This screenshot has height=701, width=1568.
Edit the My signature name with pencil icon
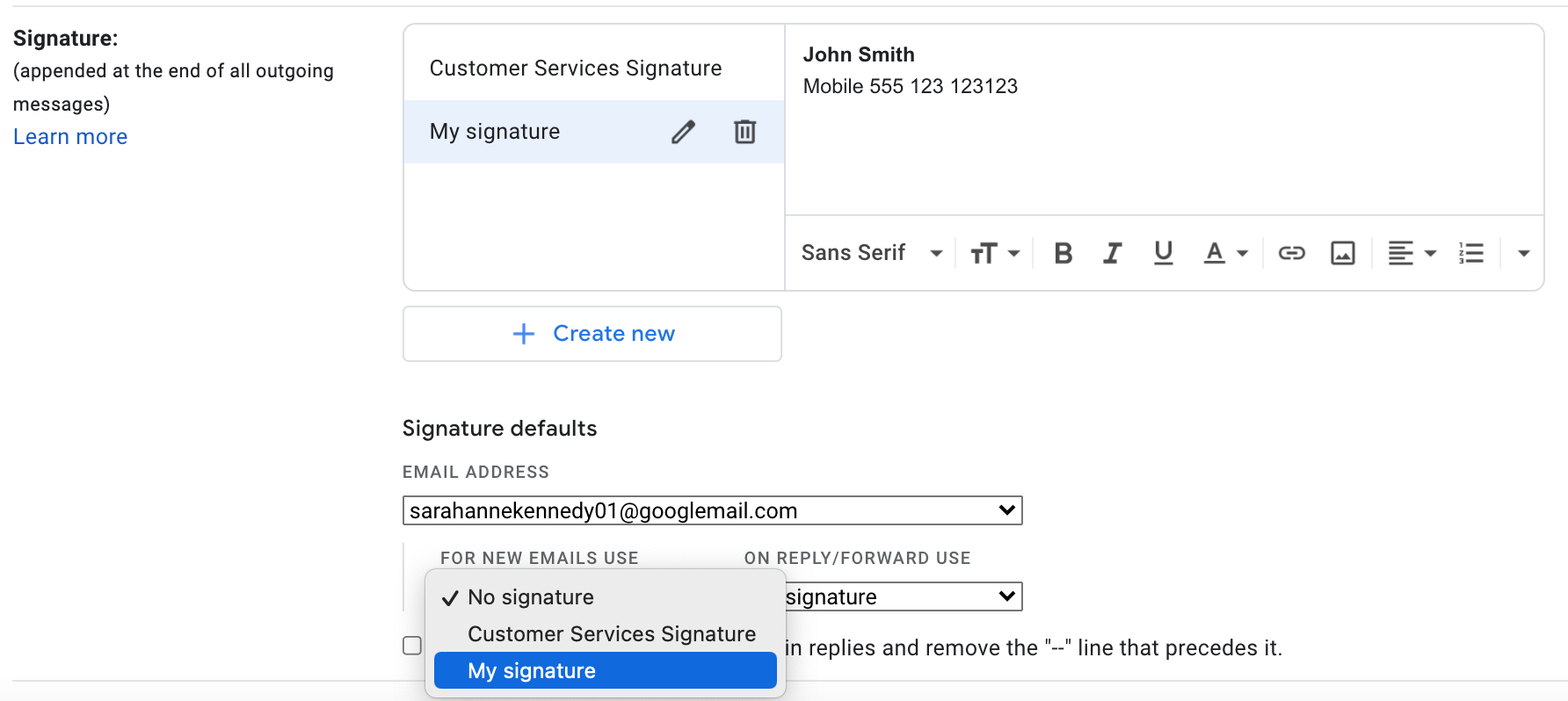[x=683, y=132]
